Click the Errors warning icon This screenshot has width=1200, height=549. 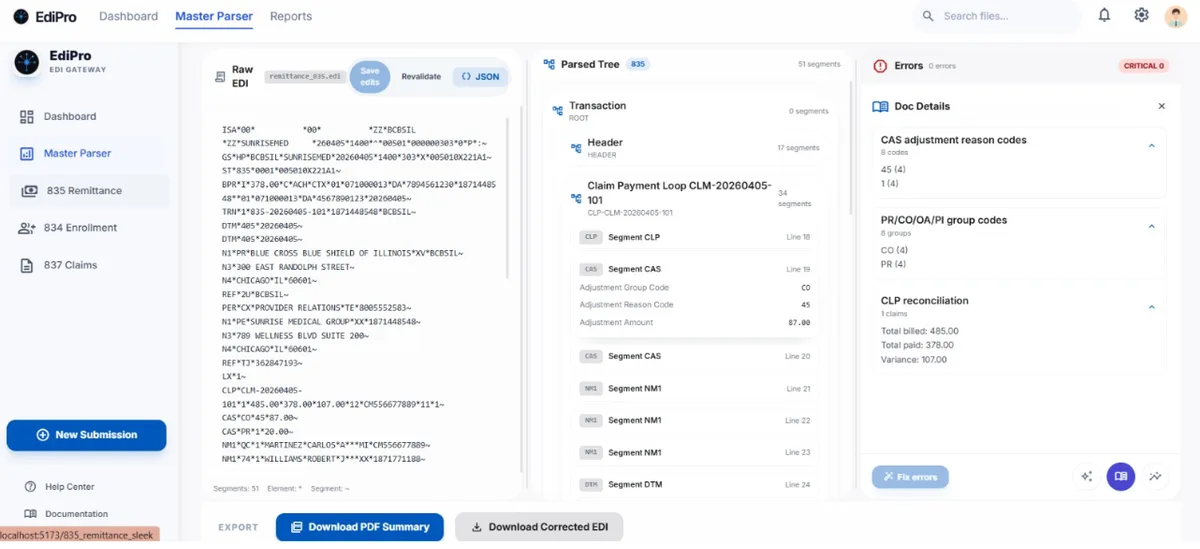880,66
